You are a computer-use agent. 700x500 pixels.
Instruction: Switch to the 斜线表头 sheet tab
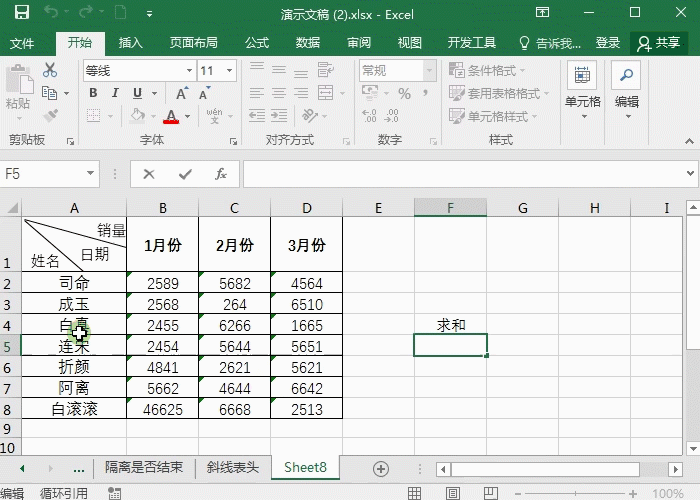pos(233,467)
